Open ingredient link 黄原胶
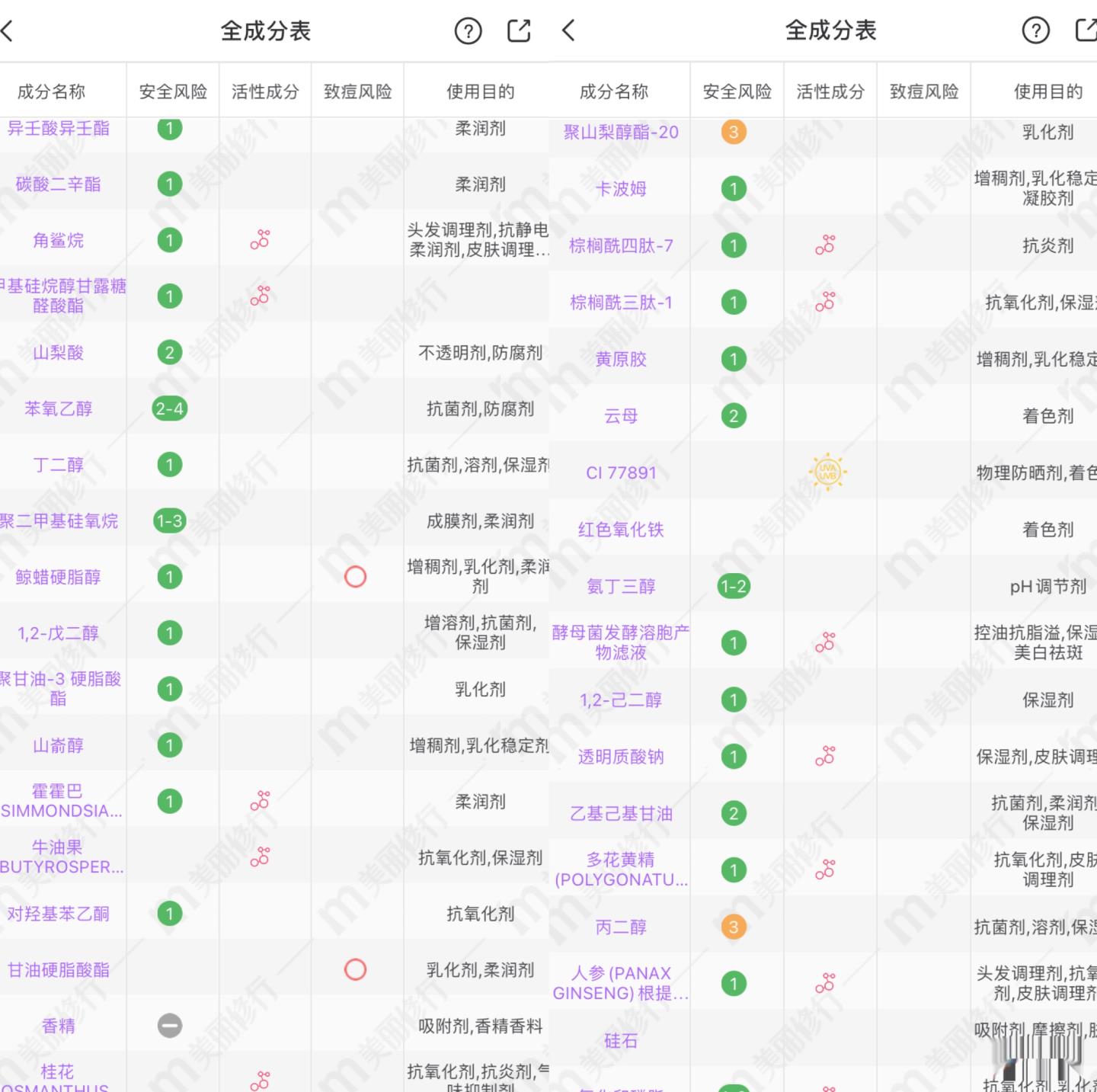The image size is (1097, 1092). click(621, 359)
